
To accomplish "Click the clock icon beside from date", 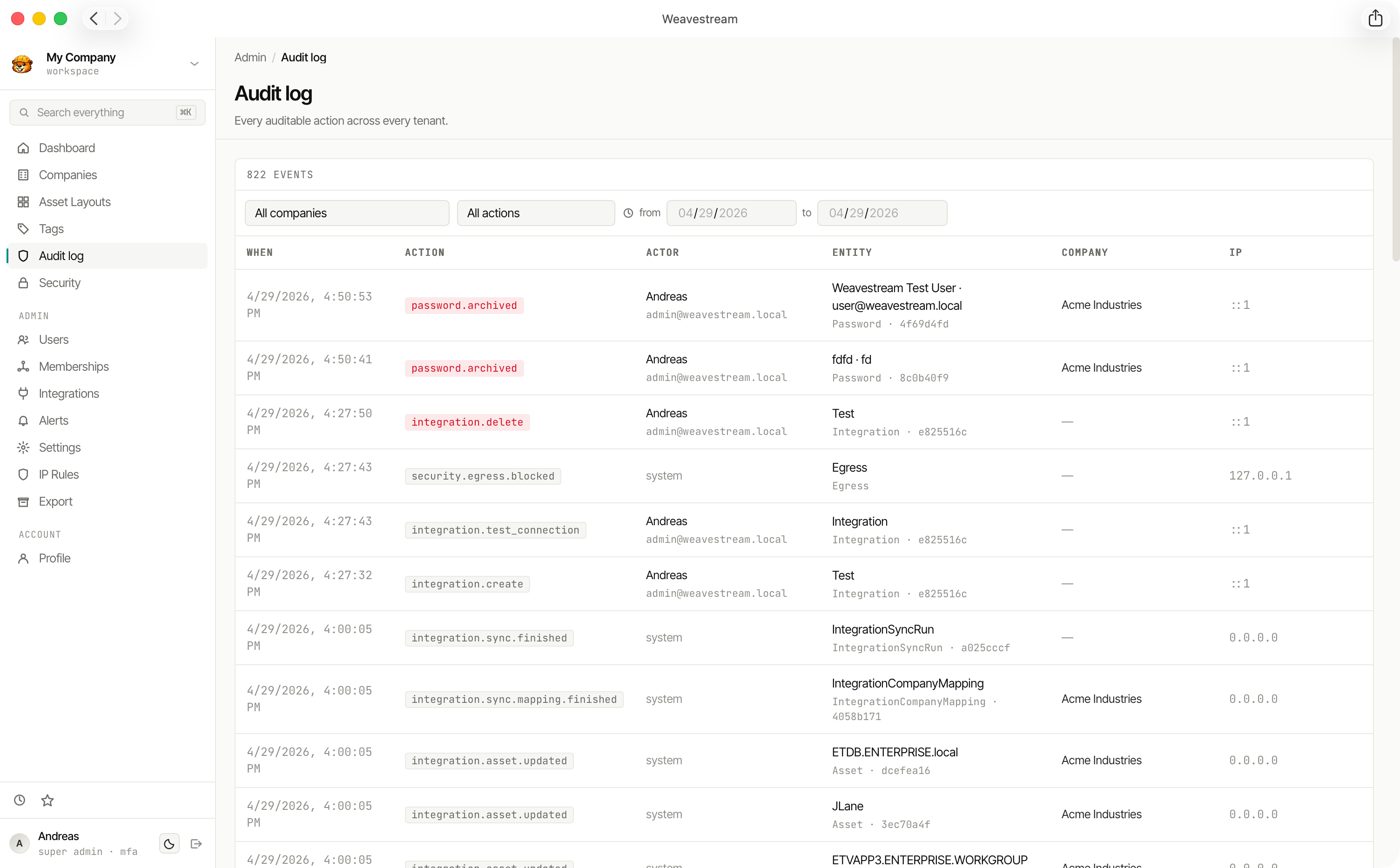I will coord(628,213).
